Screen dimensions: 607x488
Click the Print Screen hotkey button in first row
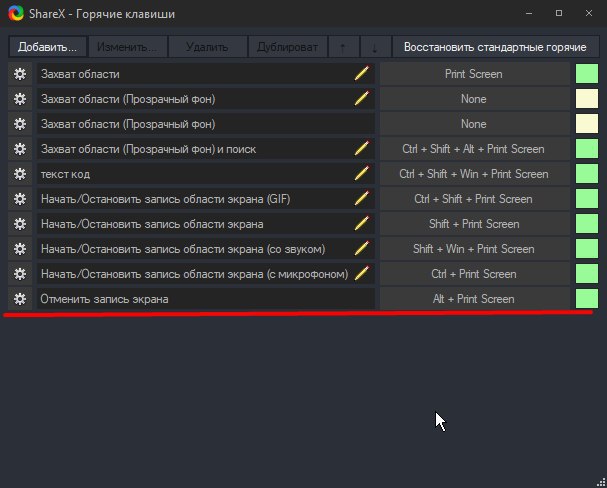tap(474, 74)
